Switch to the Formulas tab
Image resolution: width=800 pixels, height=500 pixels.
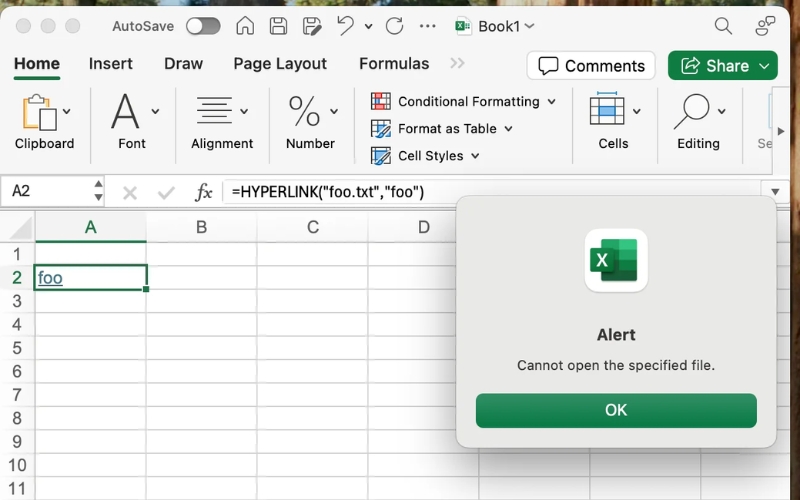(394, 64)
